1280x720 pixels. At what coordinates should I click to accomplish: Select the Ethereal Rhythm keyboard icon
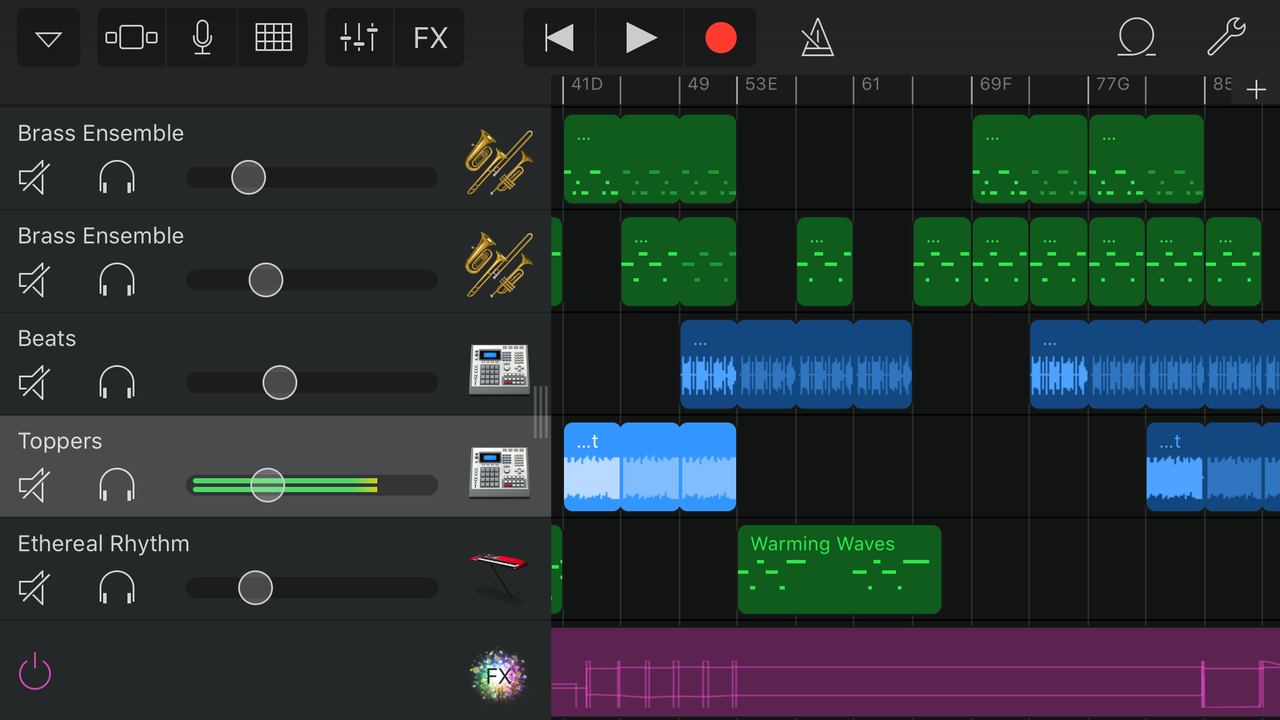point(498,575)
